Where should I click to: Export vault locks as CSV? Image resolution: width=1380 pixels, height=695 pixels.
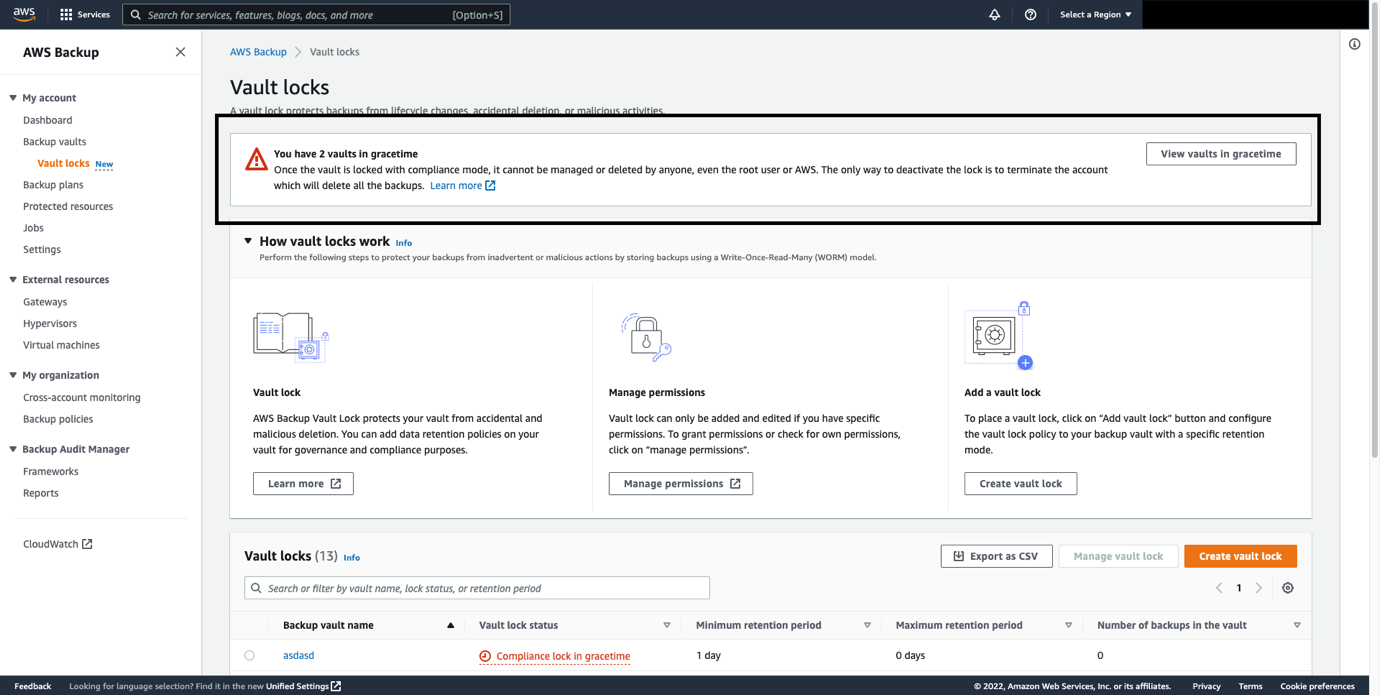[x=997, y=556]
